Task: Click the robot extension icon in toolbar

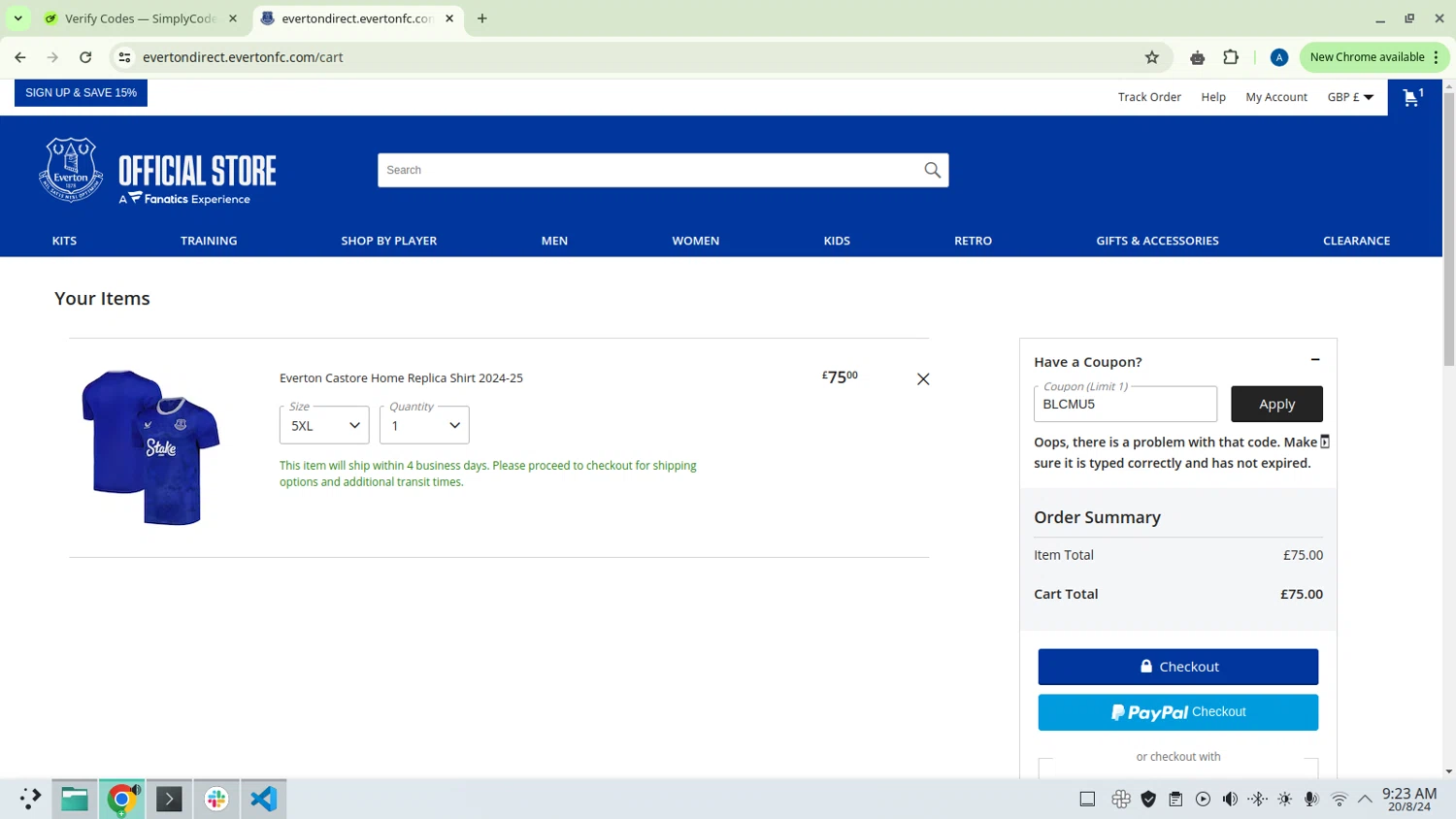Action: point(1197,57)
